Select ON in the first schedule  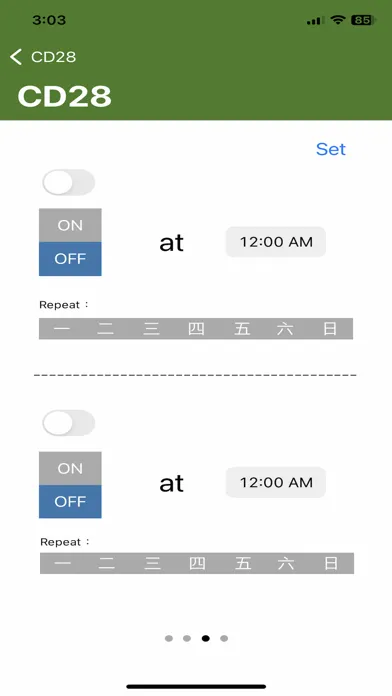click(x=70, y=225)
